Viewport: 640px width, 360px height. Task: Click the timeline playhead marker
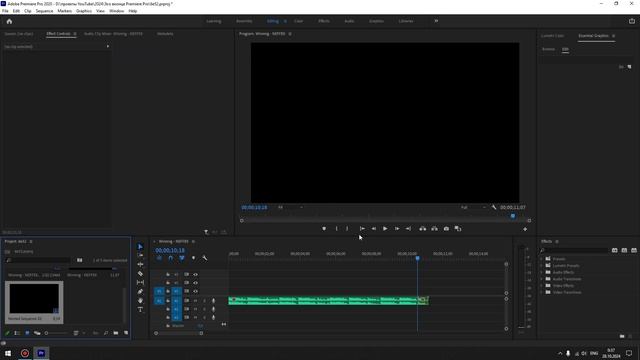click(x=417, y=258)
